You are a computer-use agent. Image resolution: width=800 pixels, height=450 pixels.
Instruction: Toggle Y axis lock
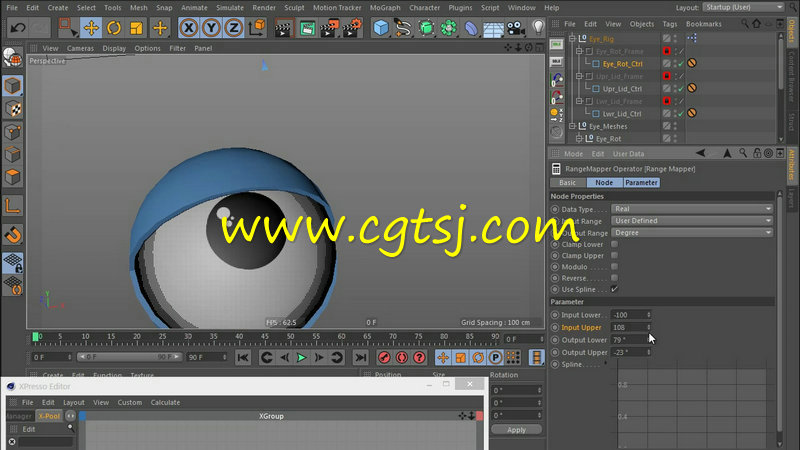pos(211,28)
